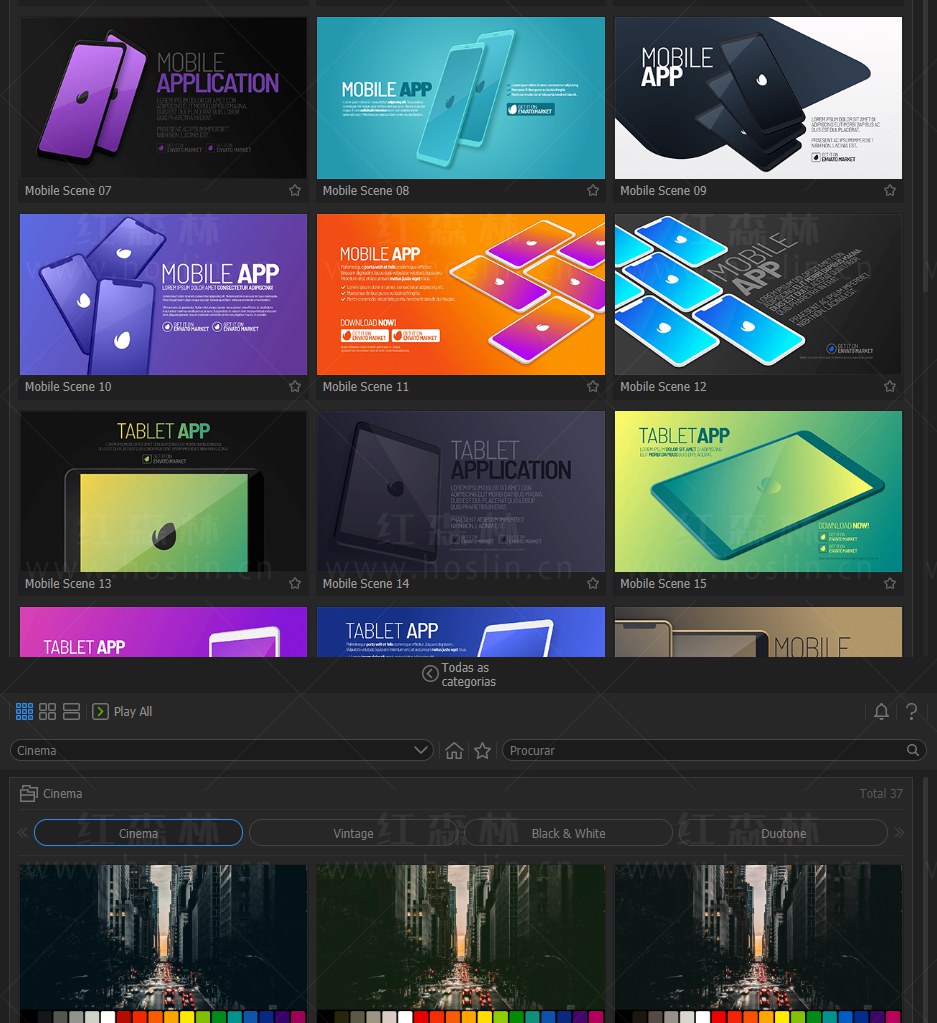Select the first Cinema color preset thumbnail
The height and width of the screenshot is (1023, 937).
pos(163,943)
